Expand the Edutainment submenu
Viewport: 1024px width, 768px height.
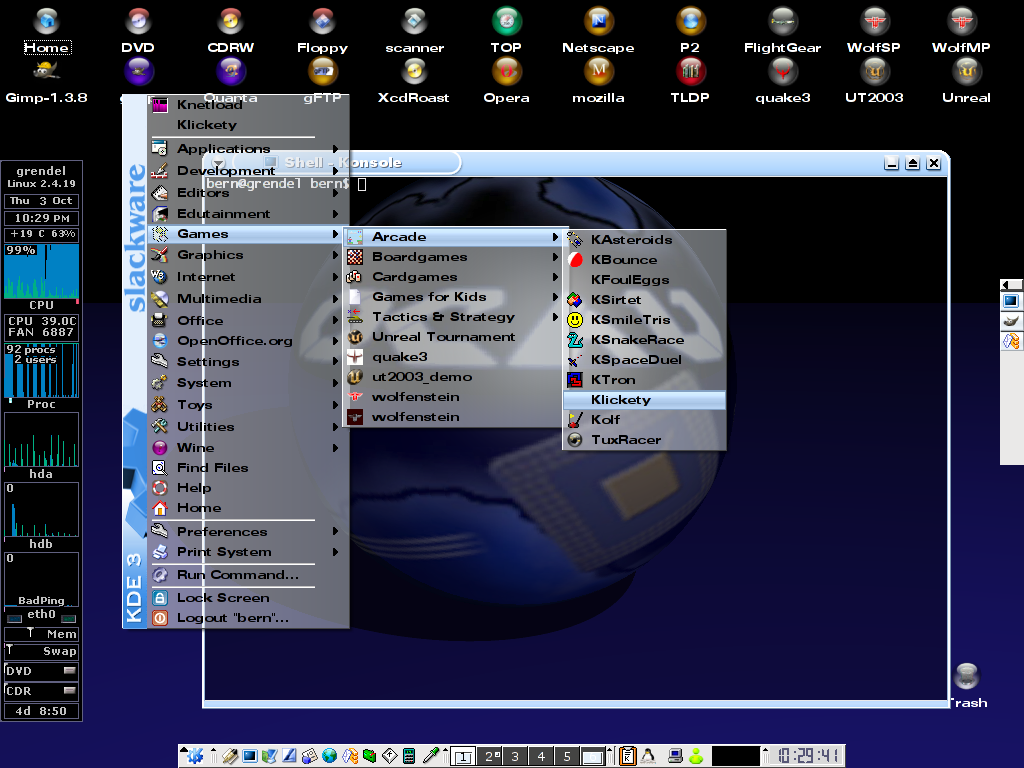coord(246,214)
